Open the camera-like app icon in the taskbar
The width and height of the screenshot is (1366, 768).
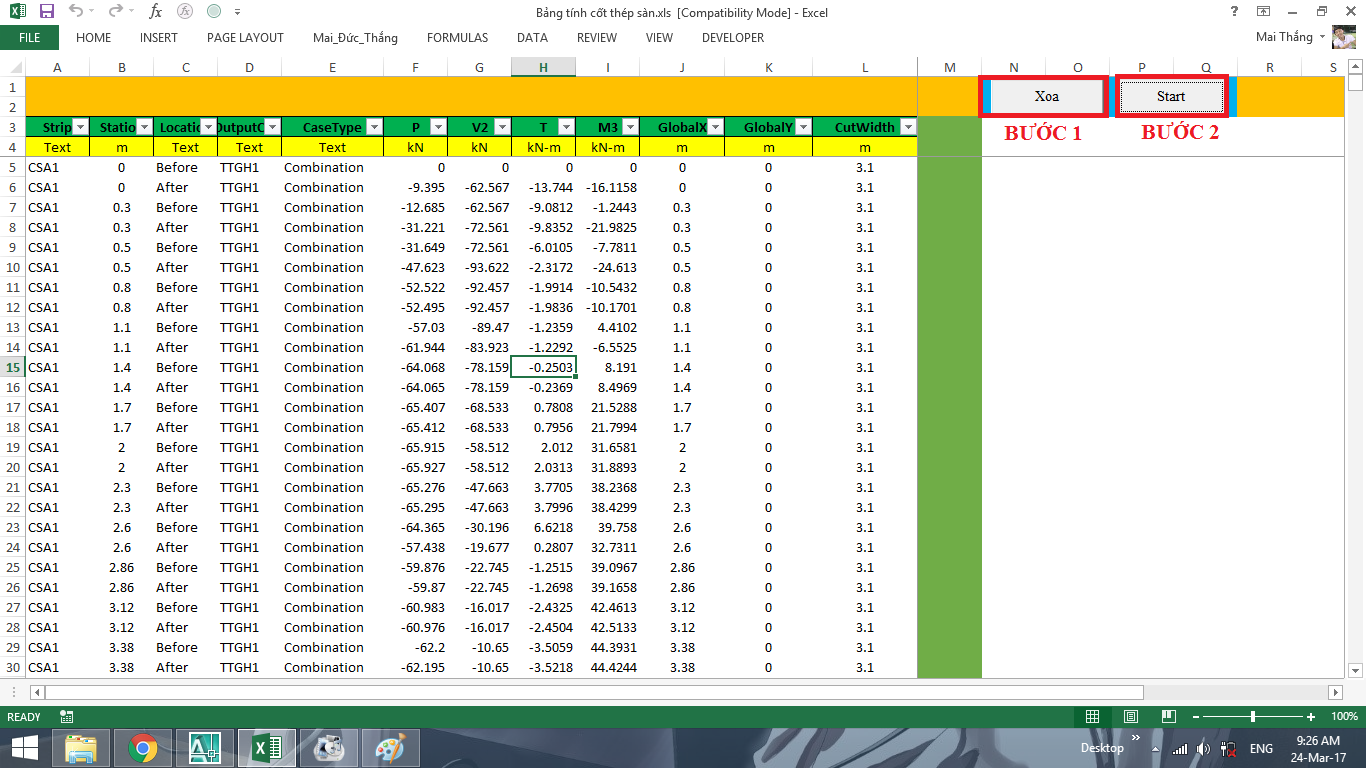329,747
